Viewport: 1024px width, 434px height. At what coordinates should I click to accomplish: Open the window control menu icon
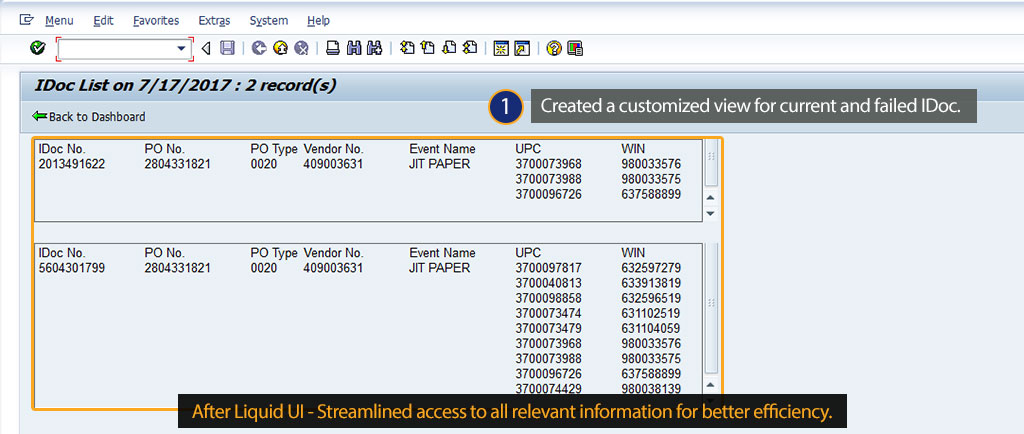coord(26,20)
